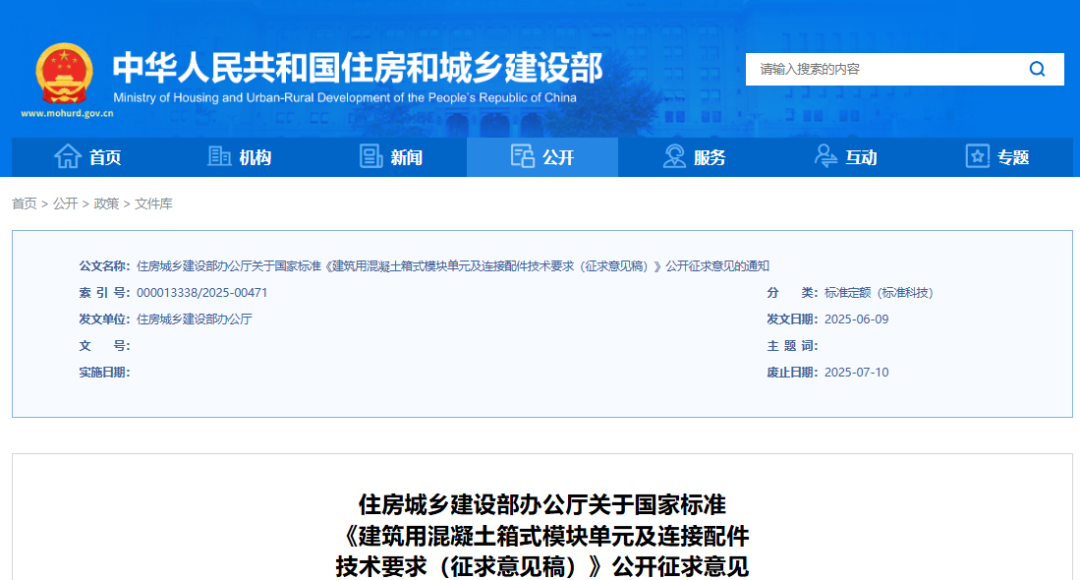
Task: Go to 公开 in the breadcrumb
Action: coord(65,203)
